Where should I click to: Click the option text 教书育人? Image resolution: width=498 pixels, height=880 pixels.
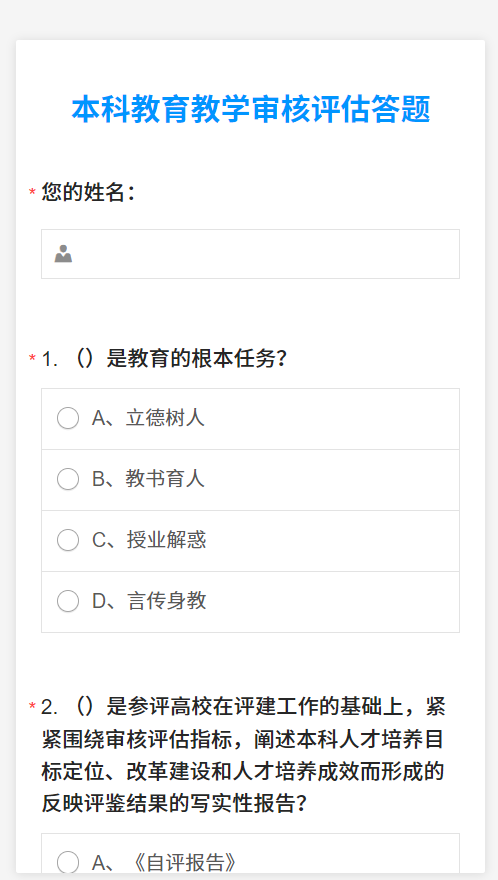pyautogui.click(x=165, y=479)
